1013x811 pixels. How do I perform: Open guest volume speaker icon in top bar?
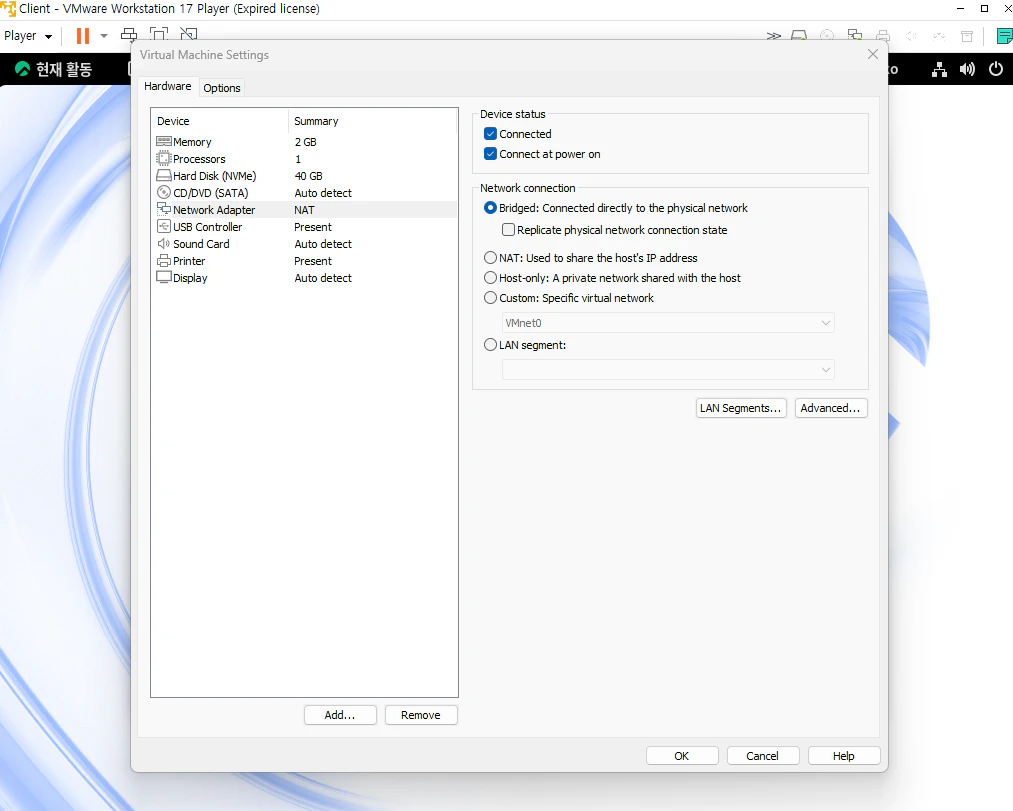pos(967,69)
